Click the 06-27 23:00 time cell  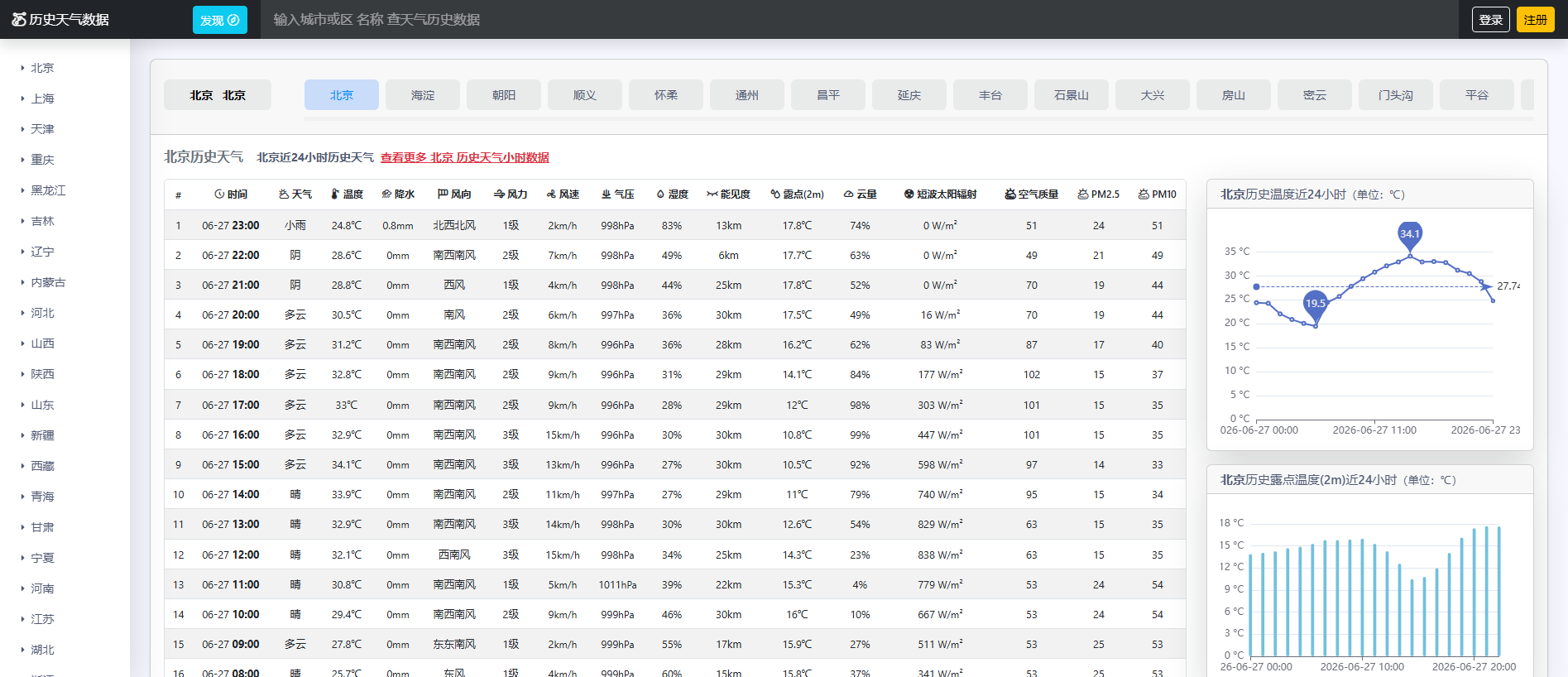(231, 225)
